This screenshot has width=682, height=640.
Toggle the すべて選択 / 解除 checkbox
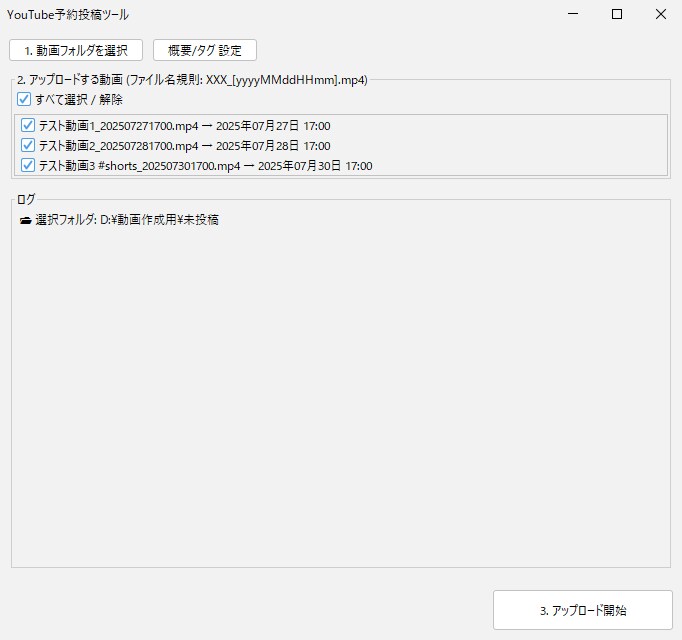click(x=24, y=99)
